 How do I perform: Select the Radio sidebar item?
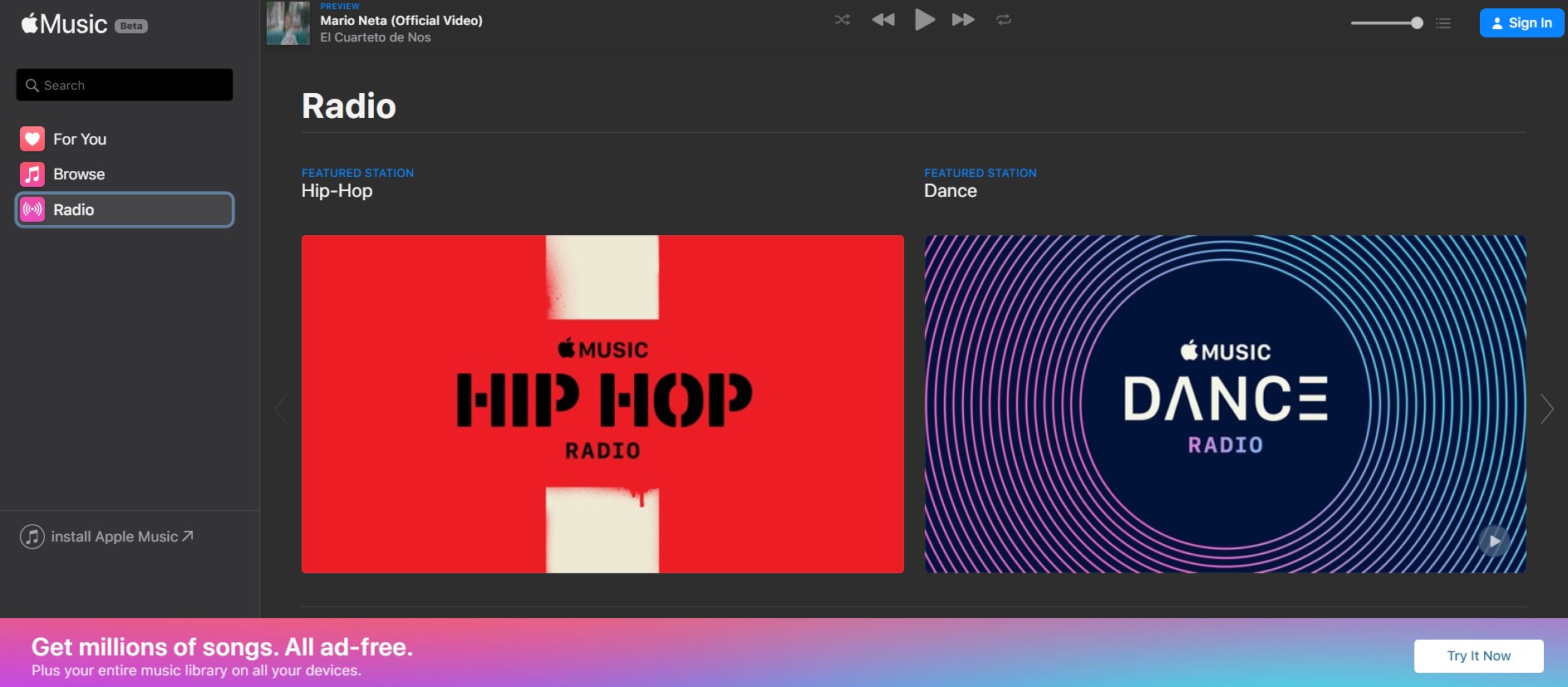coord(125,209)
